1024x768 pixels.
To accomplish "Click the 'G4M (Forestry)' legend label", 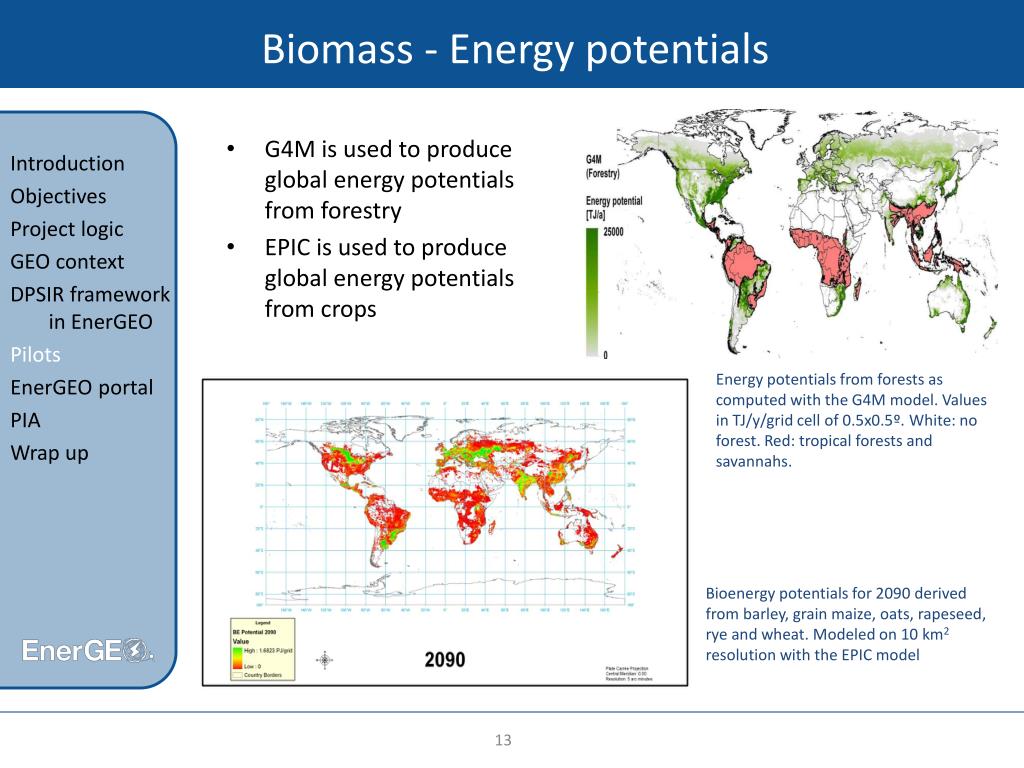I will click(x=602, y=167).
